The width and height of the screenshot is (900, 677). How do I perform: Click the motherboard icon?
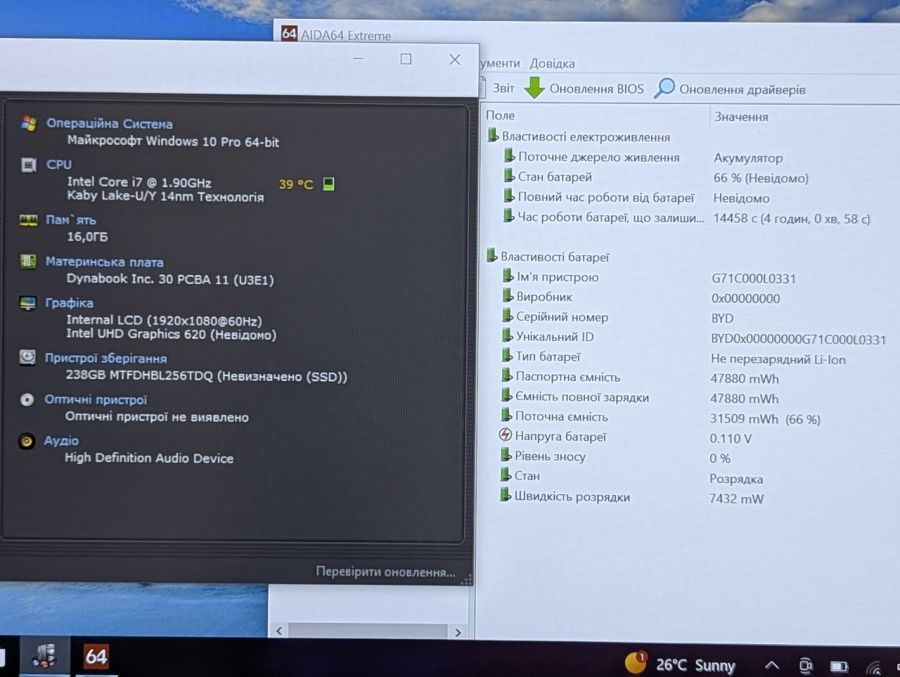[28, 261]
